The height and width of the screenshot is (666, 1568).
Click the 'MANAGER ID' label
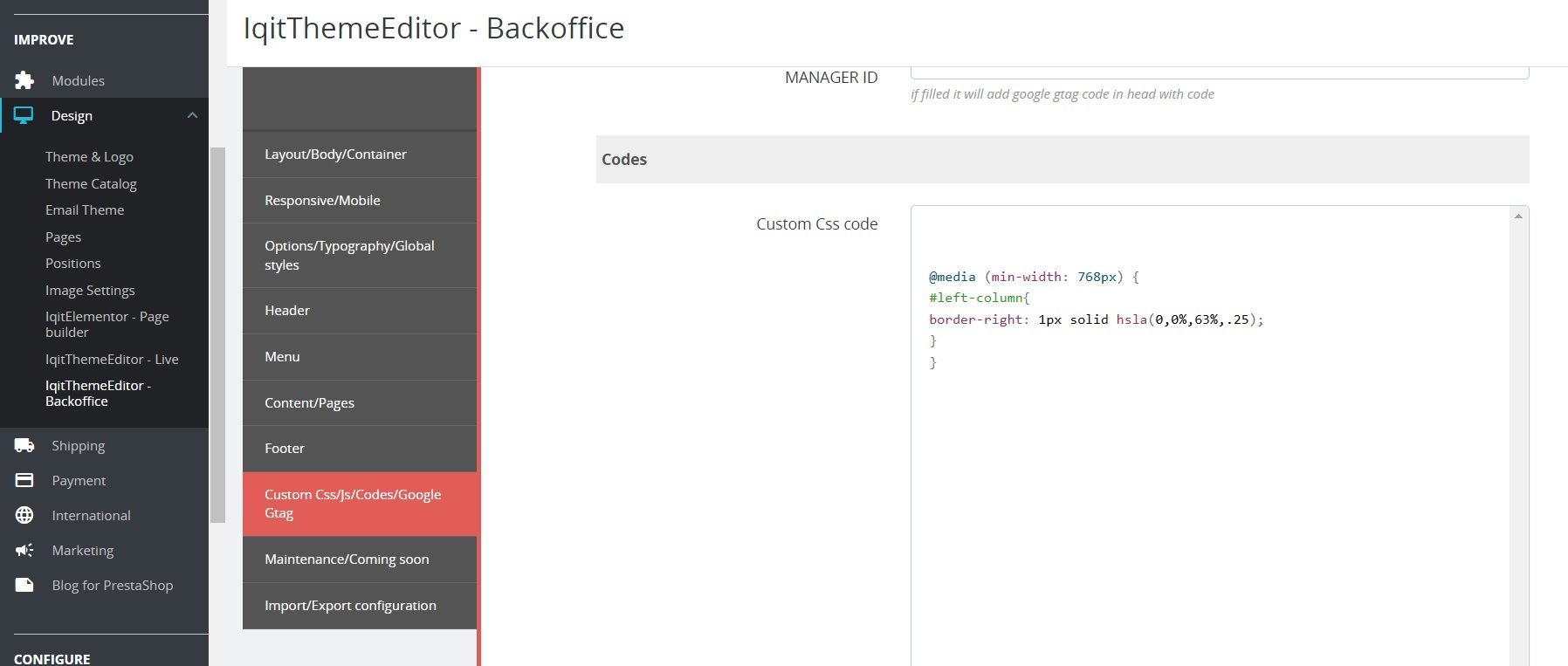tap(831, 78)
